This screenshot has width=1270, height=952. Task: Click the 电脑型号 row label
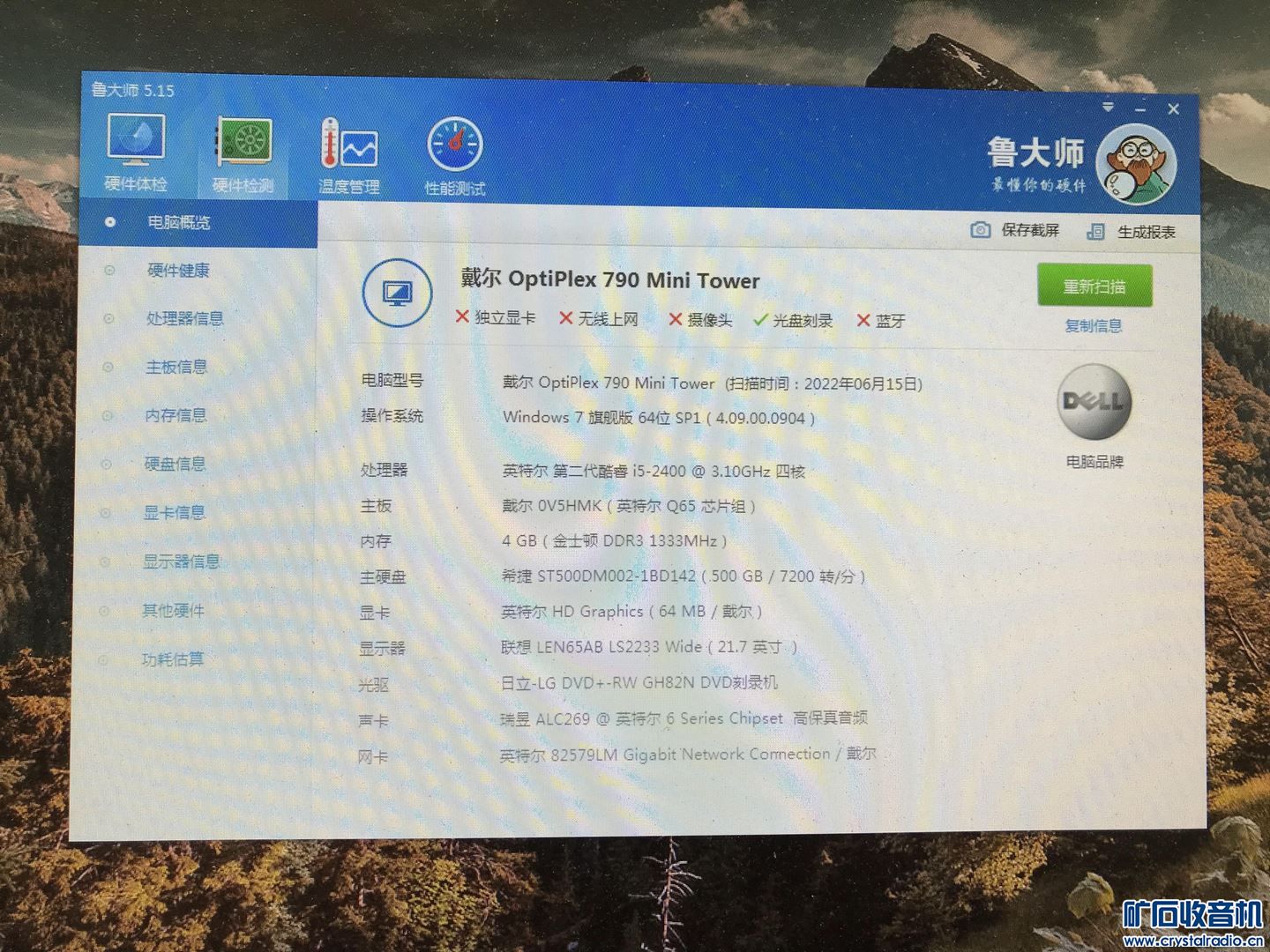click(x=392, y=380)
